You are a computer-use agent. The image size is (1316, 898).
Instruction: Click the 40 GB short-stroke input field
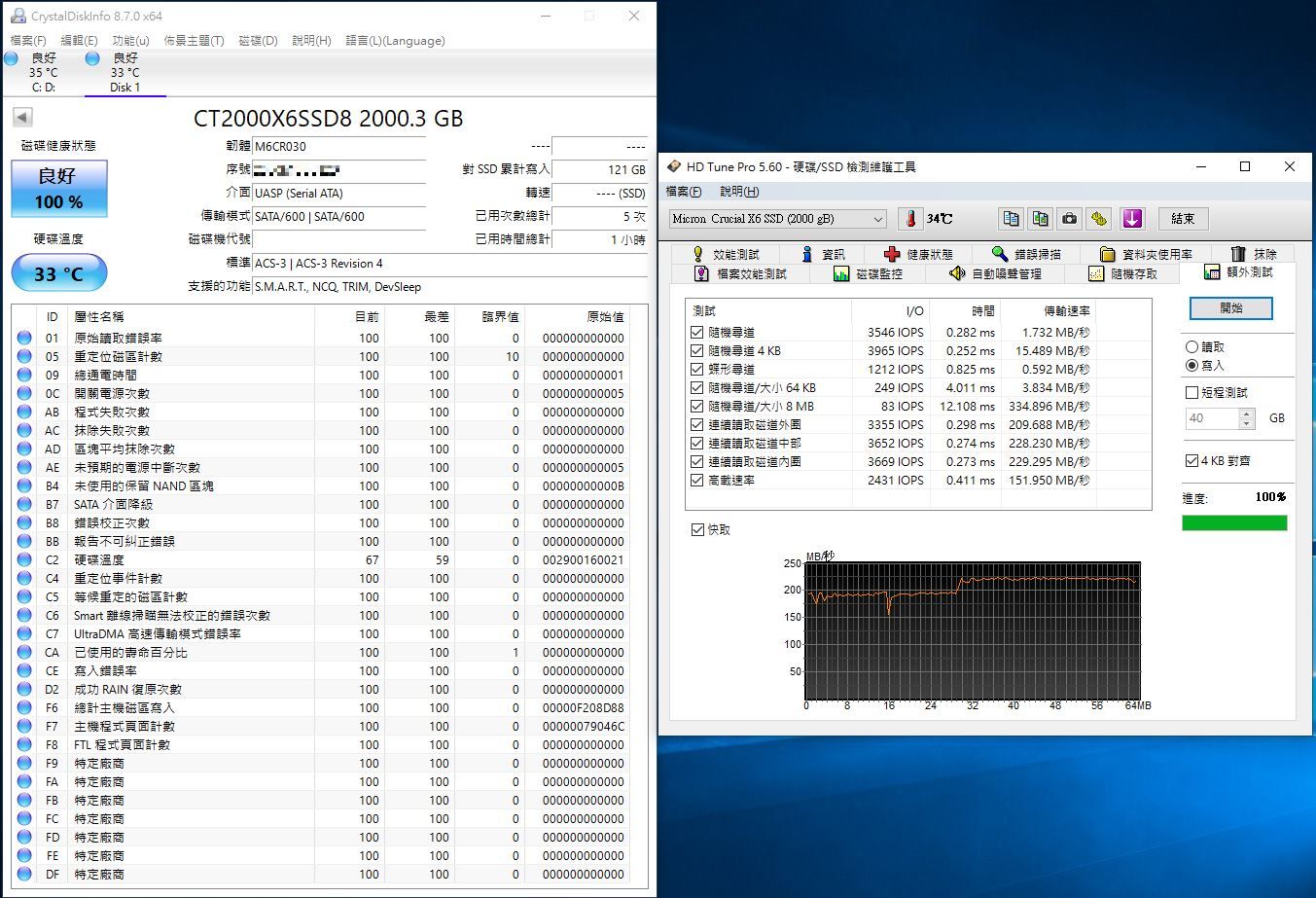click(1211, 418)
